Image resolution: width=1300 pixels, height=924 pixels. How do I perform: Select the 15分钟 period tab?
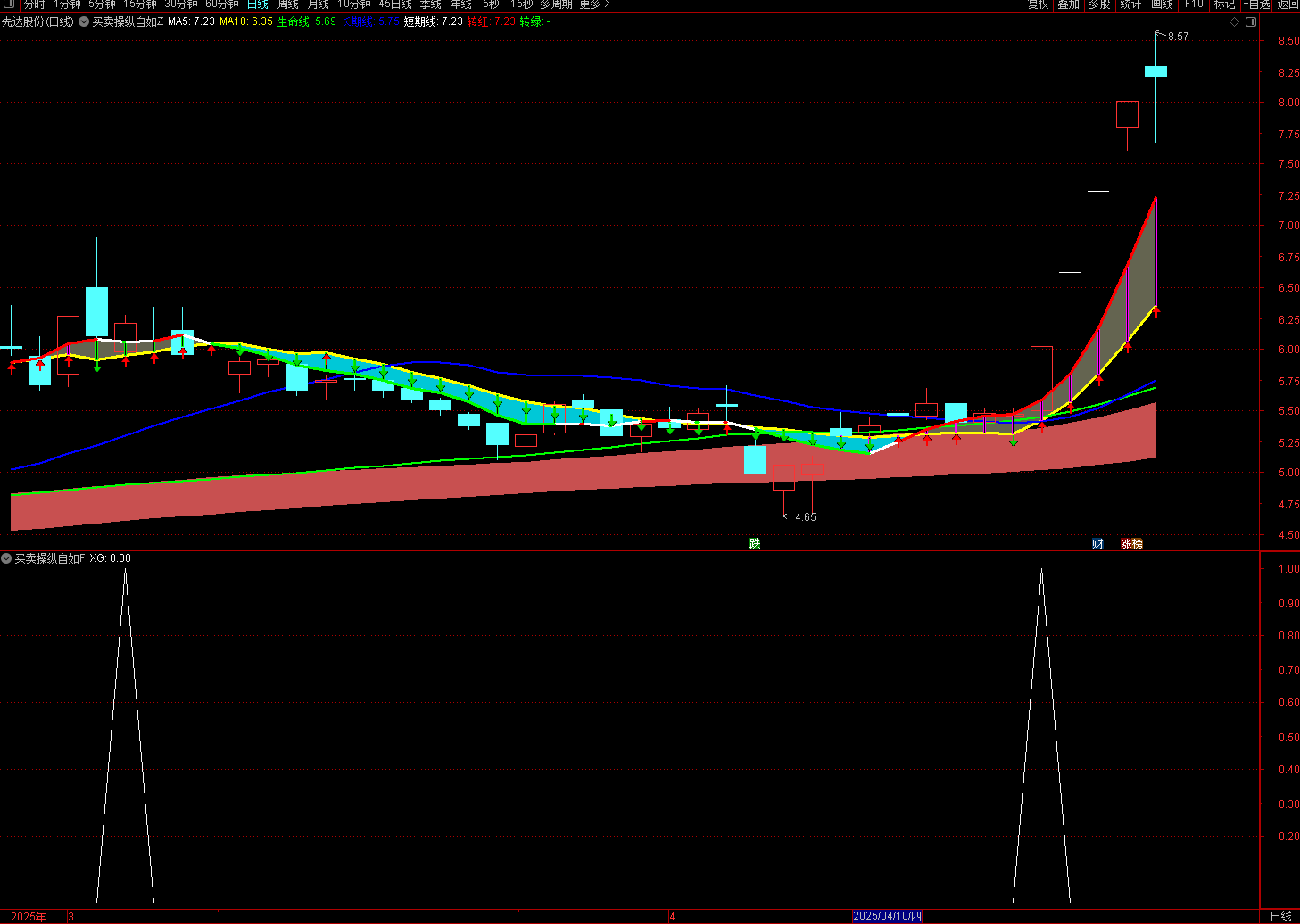(140, 4)
